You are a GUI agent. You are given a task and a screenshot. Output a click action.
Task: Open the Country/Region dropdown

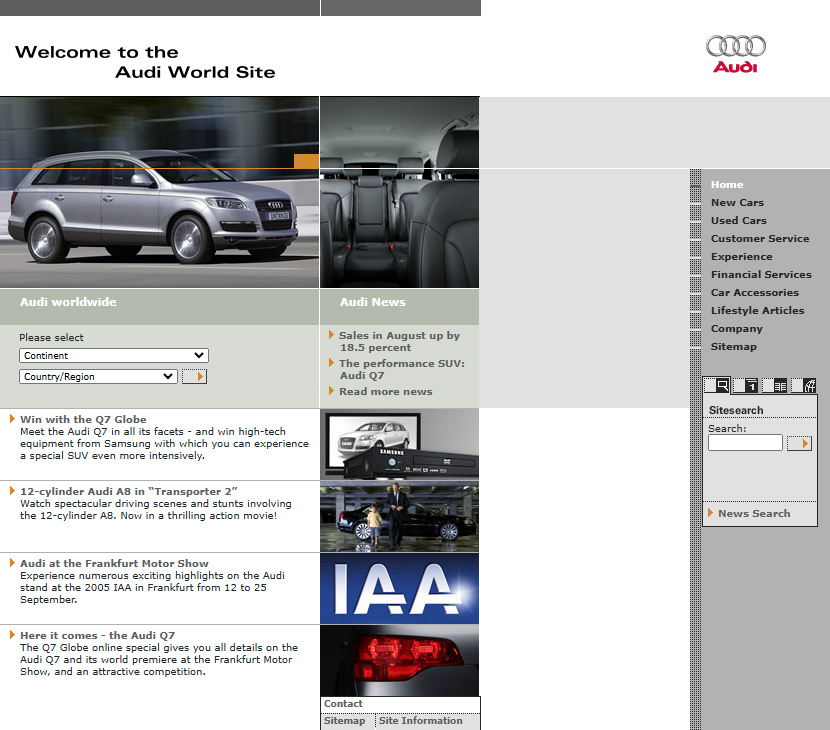pos(98,376)
